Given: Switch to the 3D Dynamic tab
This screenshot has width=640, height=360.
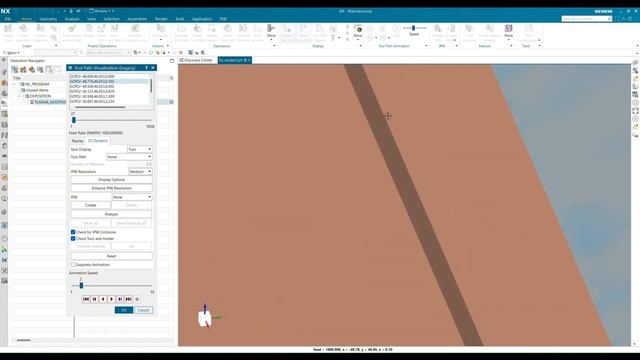Looking at the screenshot, I should click(x=98, y=141).
